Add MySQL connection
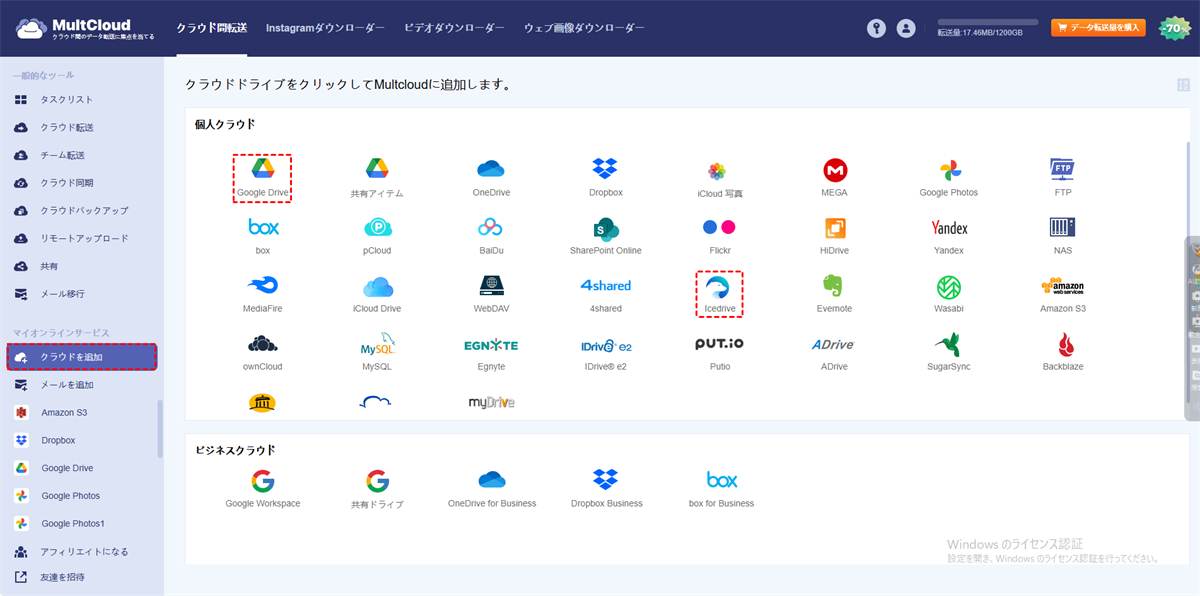This screenshot has height=596, width=1200. click(x=377, y=352)
